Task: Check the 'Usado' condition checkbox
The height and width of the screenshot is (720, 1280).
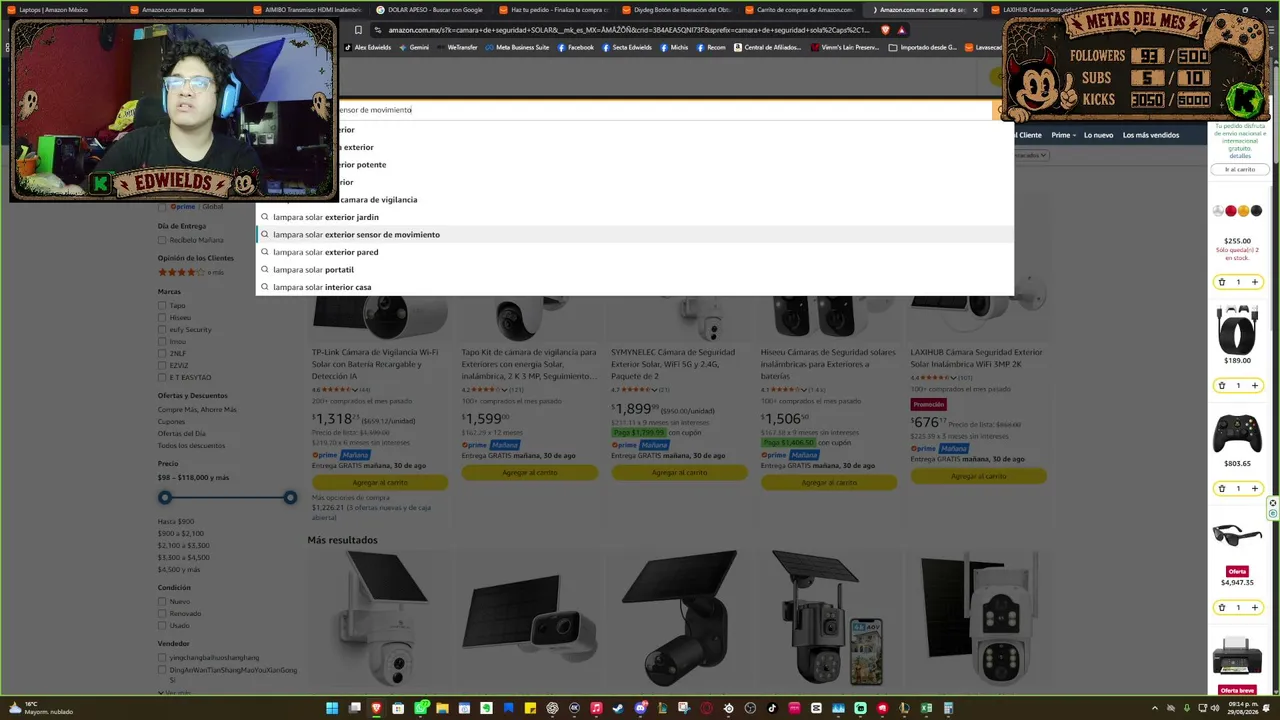Action: pyautogui.click(x=162, y=625)
